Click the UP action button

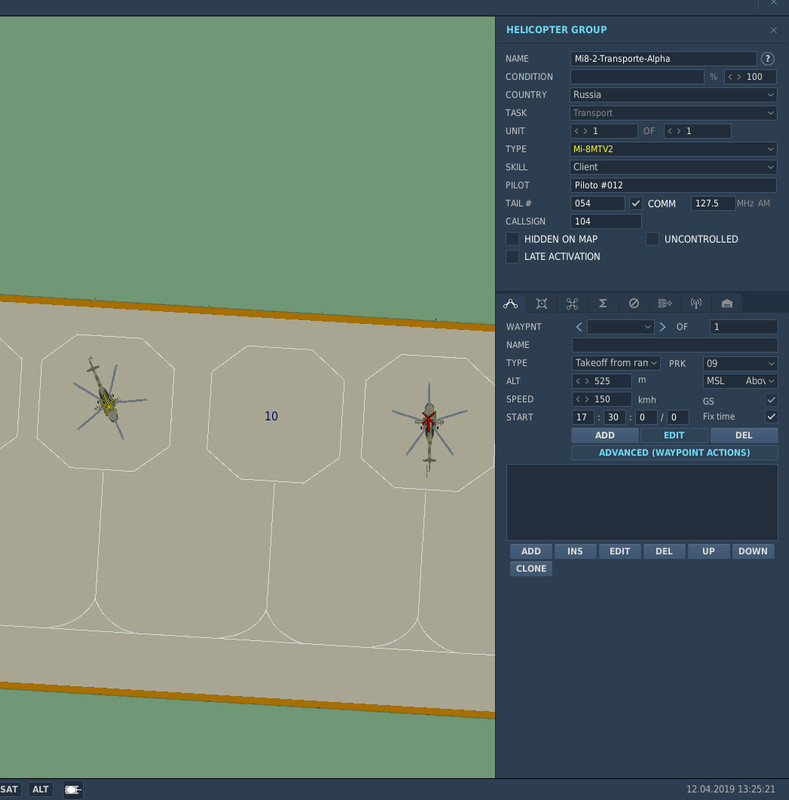(708, 552)
